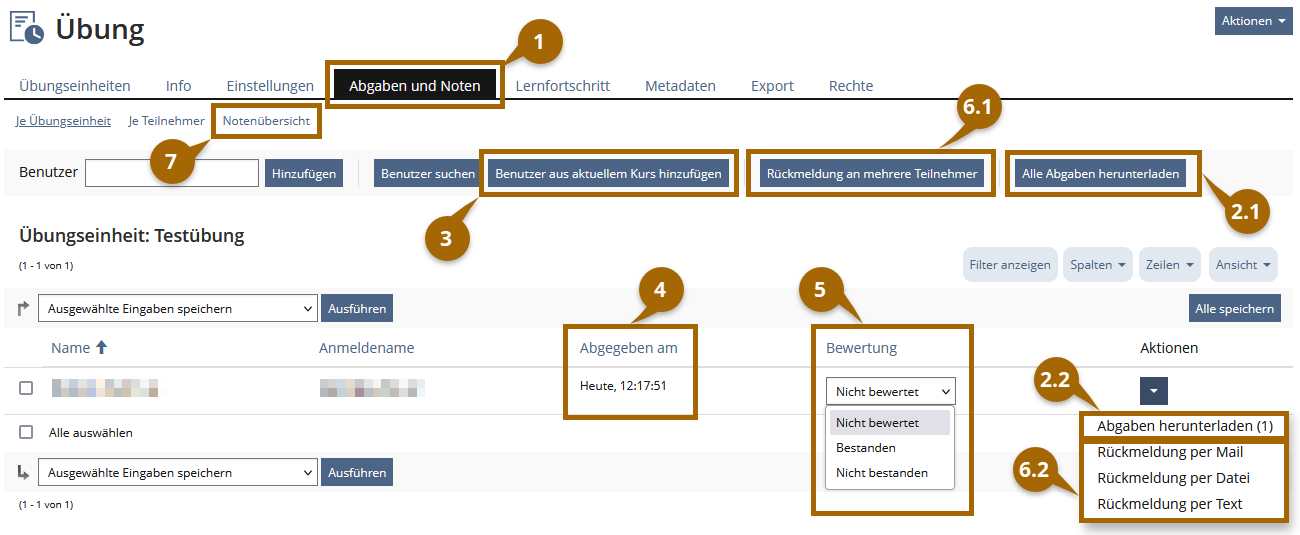Choose 'Bestanden' in grading list
1300x535 pixels.
[x=866, y=448]
